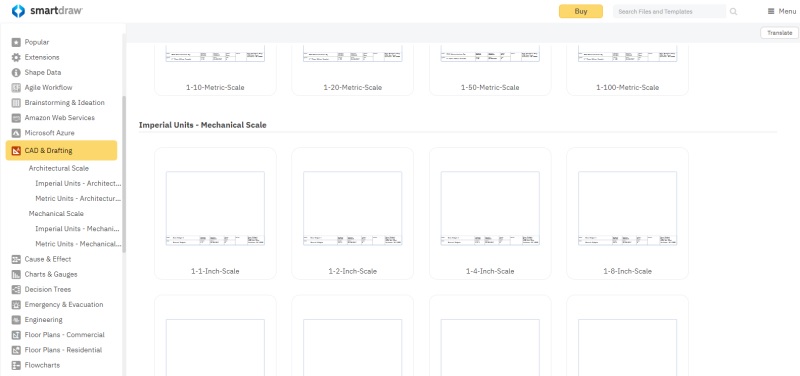Click the search magnifier icon
This screenshot has height=376, width=800.
click(x=734, y=11)
